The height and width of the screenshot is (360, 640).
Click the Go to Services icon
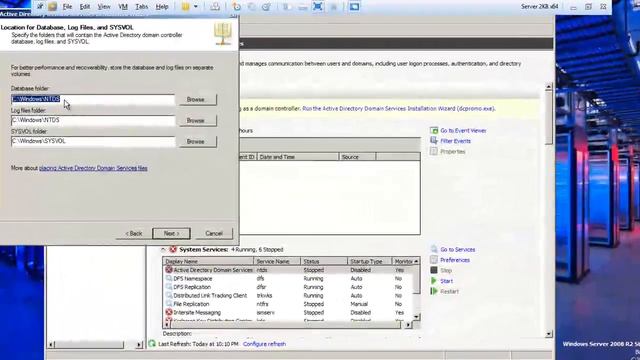pyautogui.click(x=434, y=249)
